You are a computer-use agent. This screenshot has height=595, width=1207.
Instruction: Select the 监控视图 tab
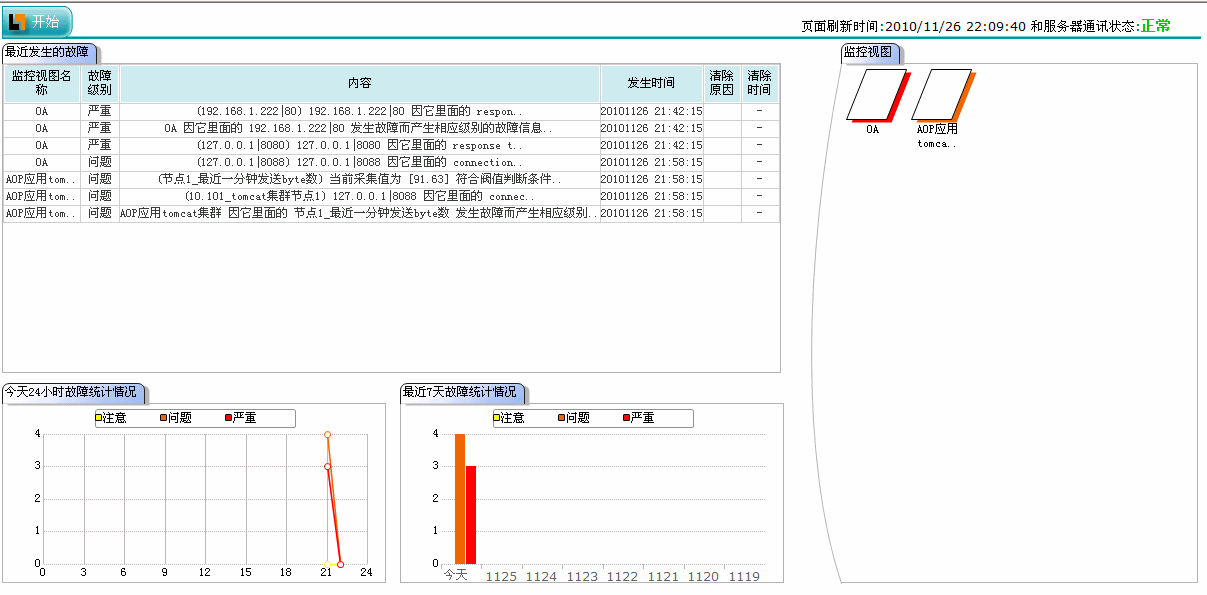click(869, 52)
